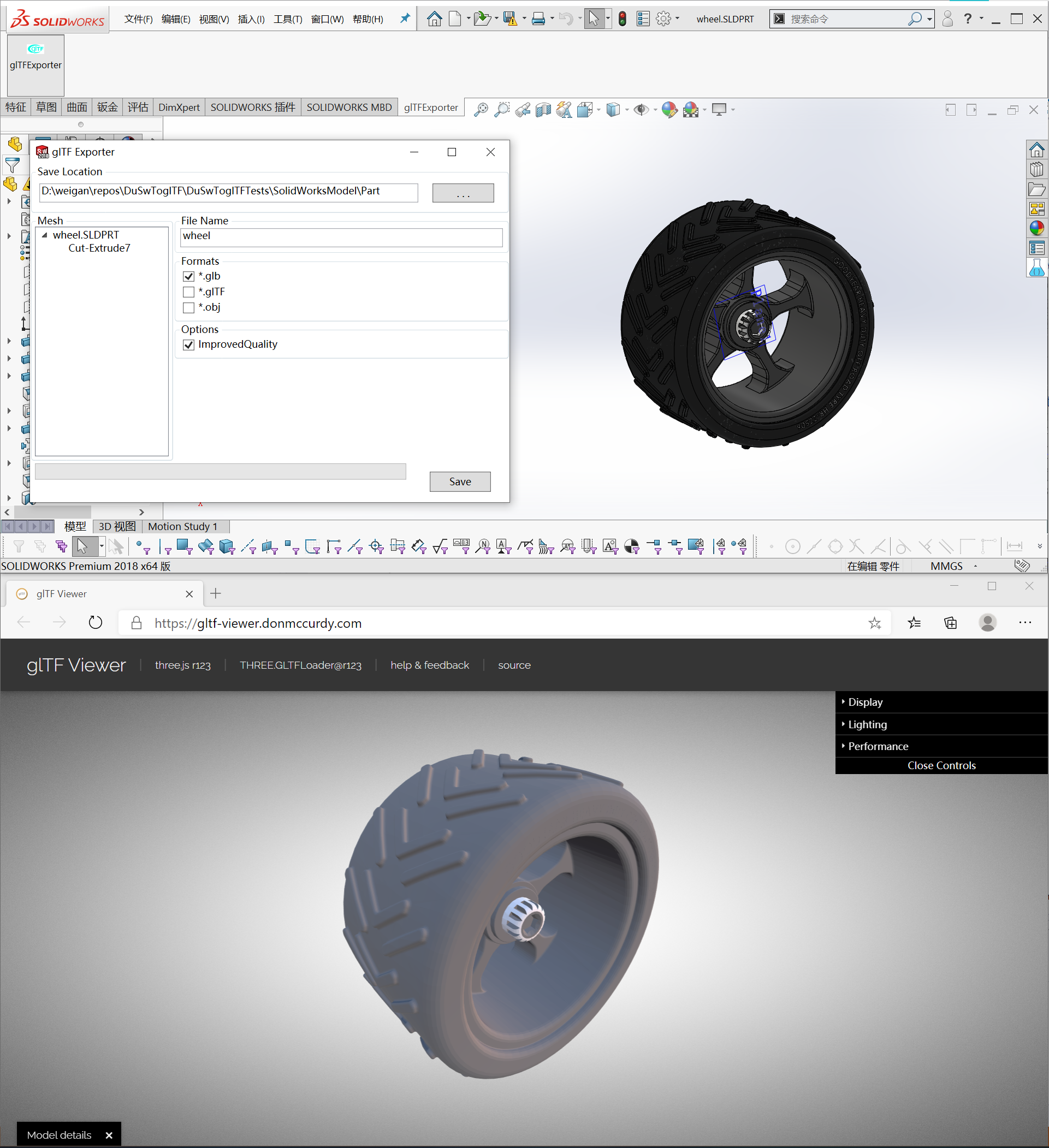Click the Rebuild traffic light icon
The width and height of the screenshot is (1049, 1148).
(622, 19)
